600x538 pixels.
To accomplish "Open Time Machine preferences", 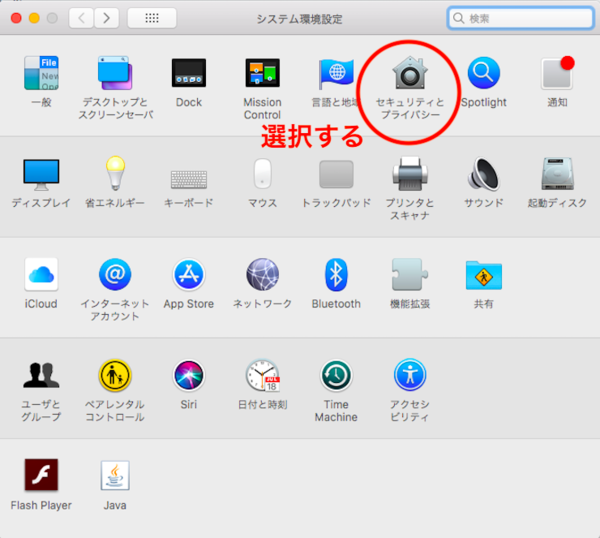I will [336, 375].
